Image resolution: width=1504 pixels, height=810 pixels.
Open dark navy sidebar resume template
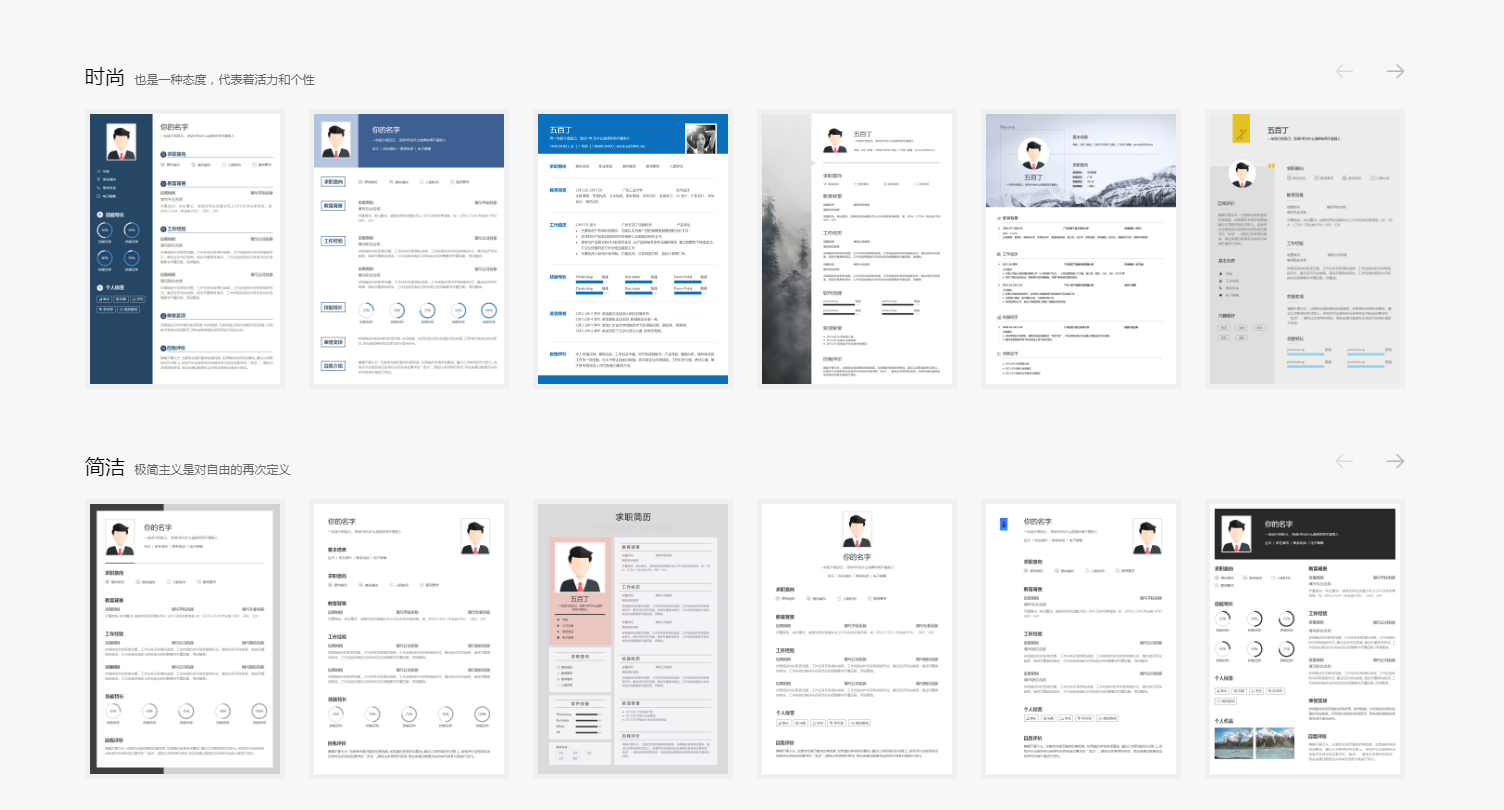point(185,249)
